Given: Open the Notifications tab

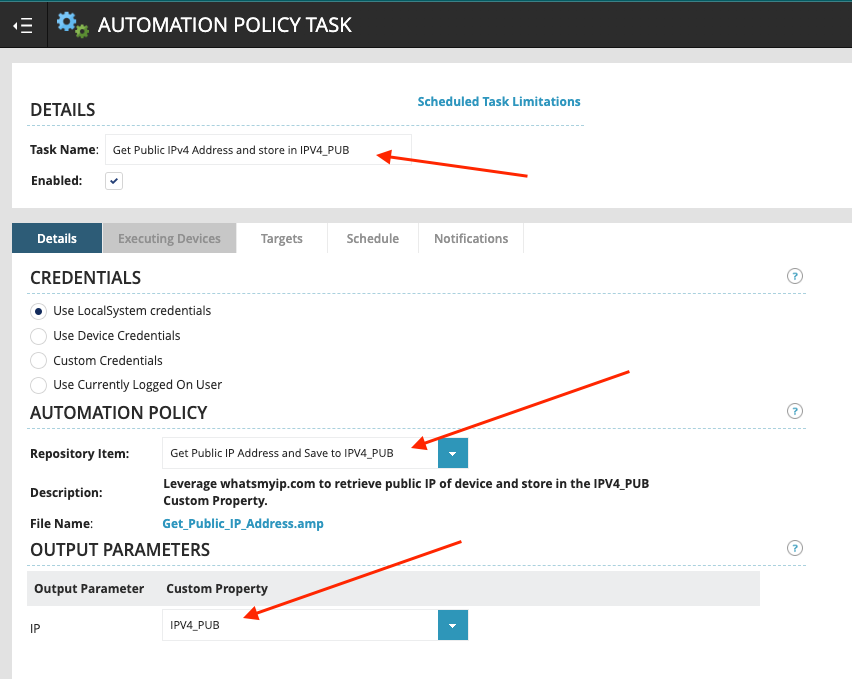Looking at the screenshot, I should tap(471, 238).
